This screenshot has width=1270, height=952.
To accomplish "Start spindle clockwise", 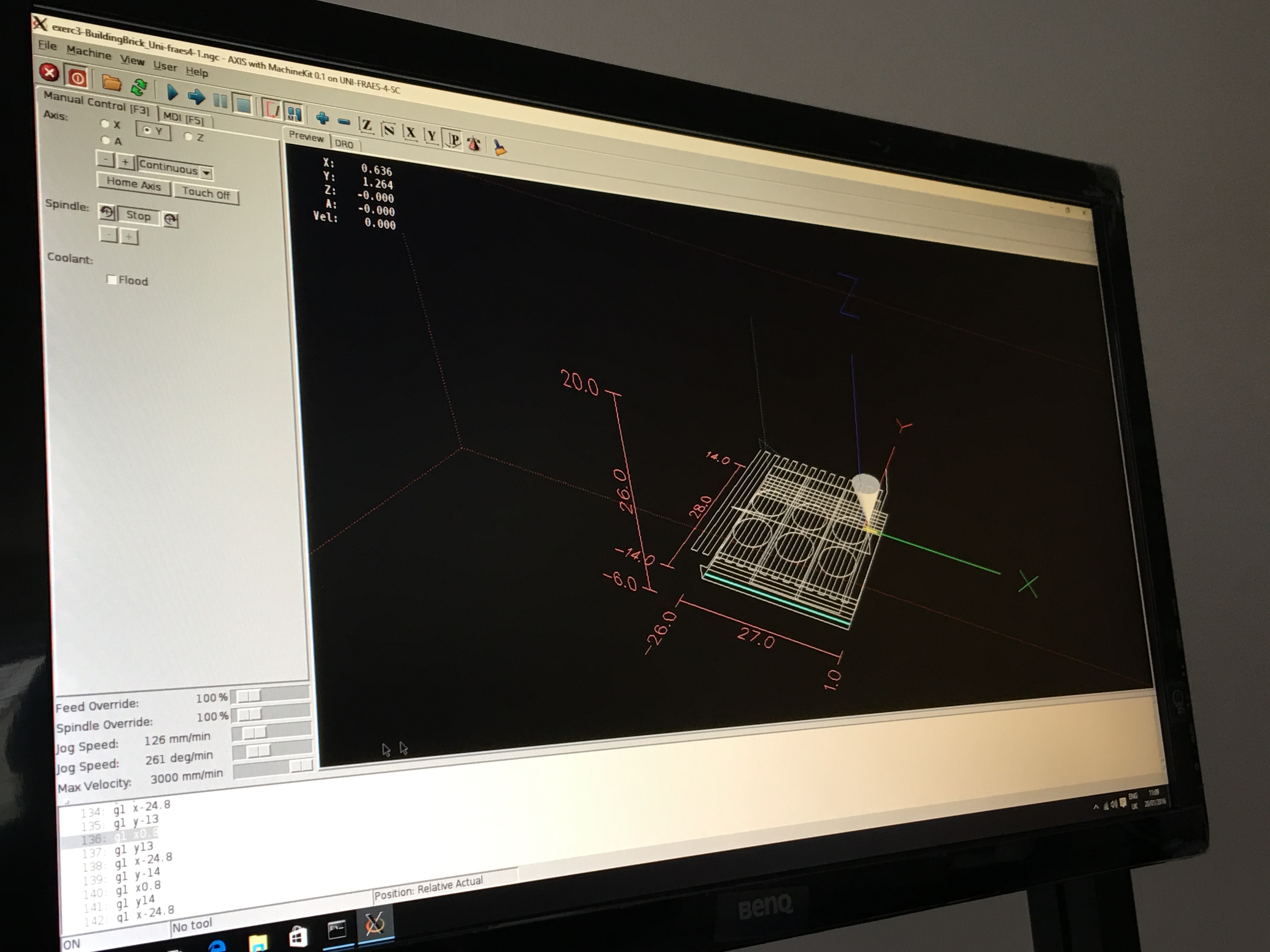I will [170, 219].
